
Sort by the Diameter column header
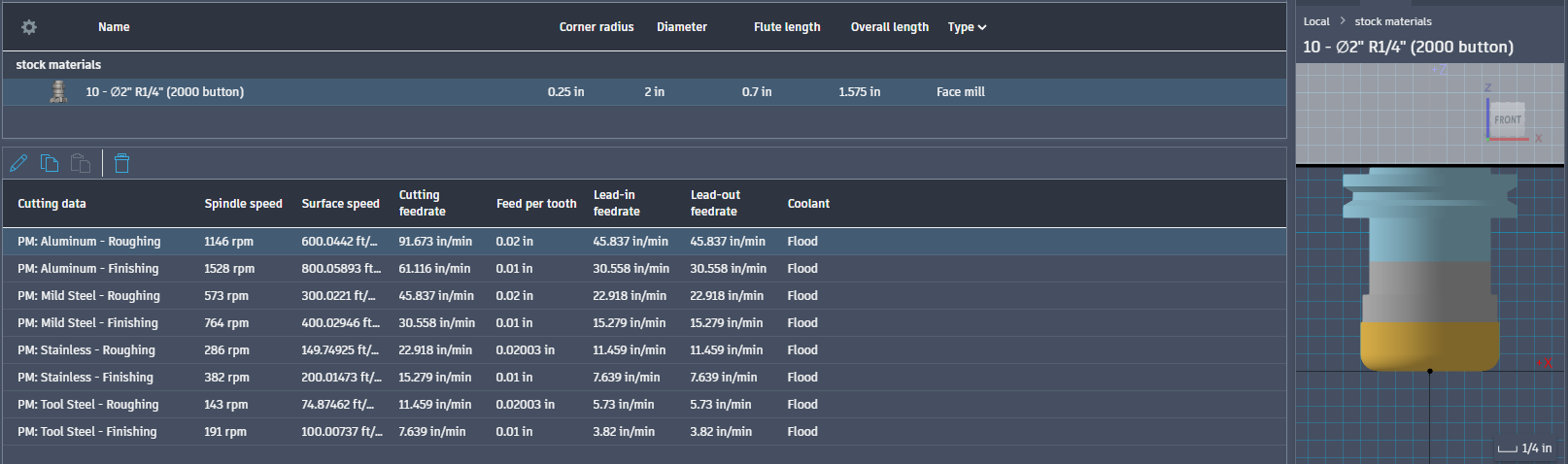[x=682, y=27]
